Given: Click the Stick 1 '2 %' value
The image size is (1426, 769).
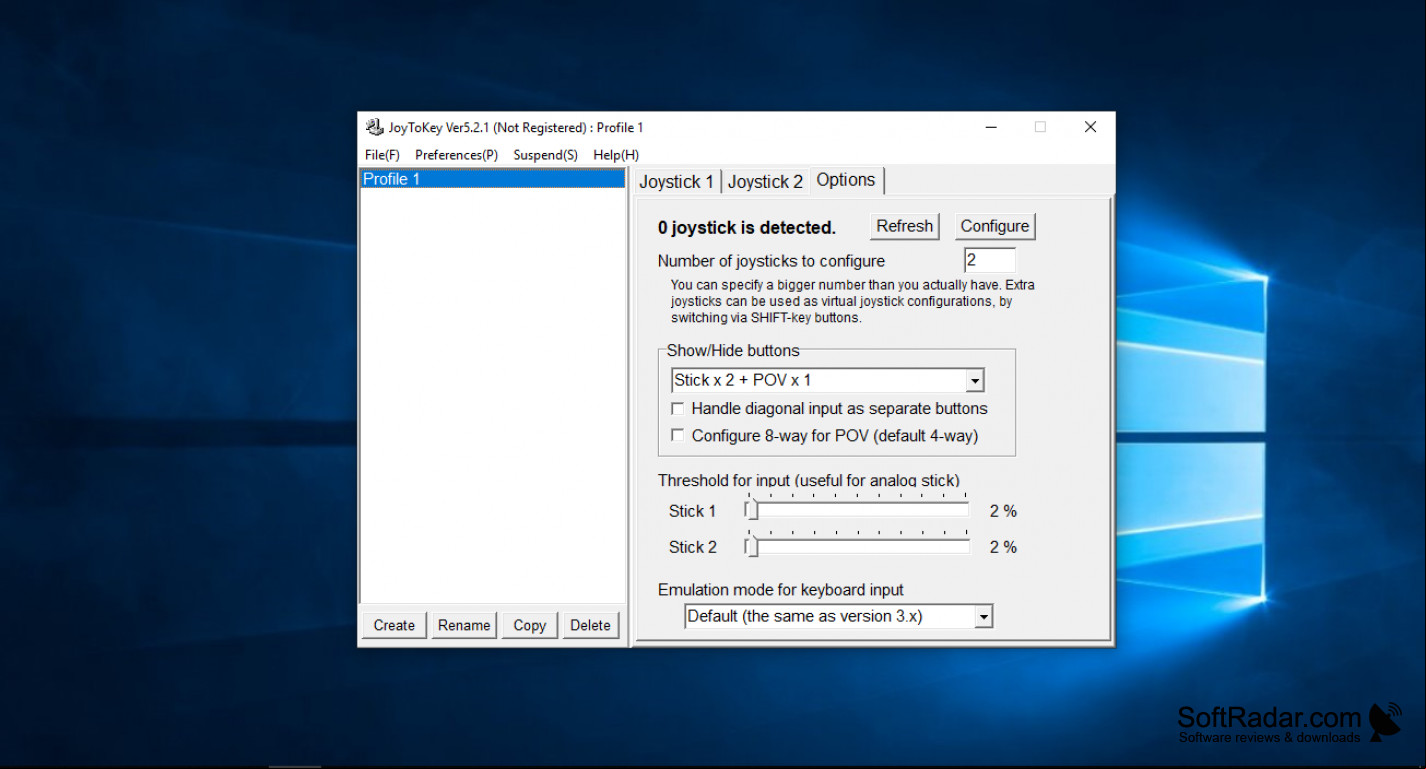Looking at the screenshot, I should point(1003,511).
